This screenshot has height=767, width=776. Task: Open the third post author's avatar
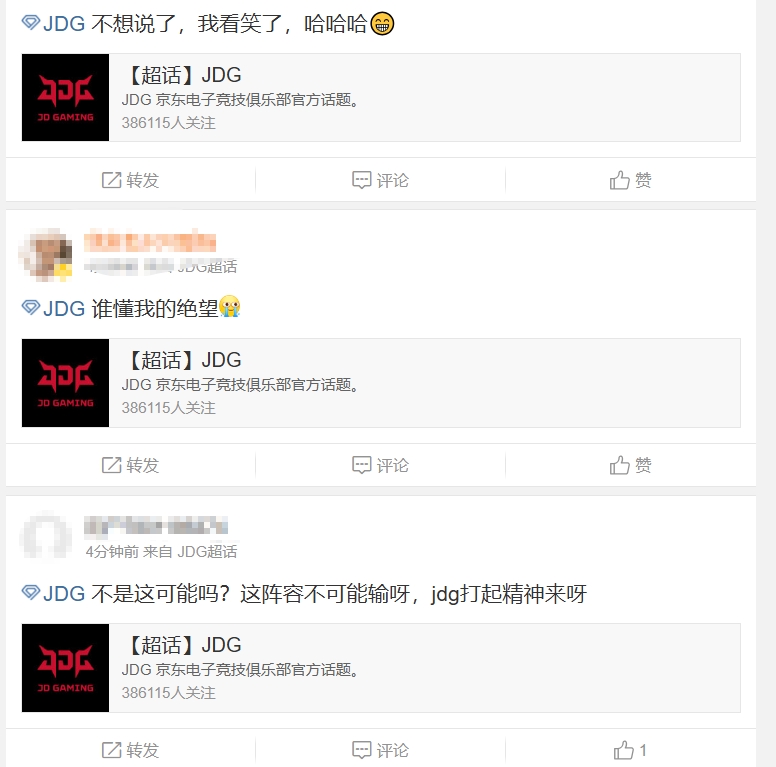tap(46, 537)
